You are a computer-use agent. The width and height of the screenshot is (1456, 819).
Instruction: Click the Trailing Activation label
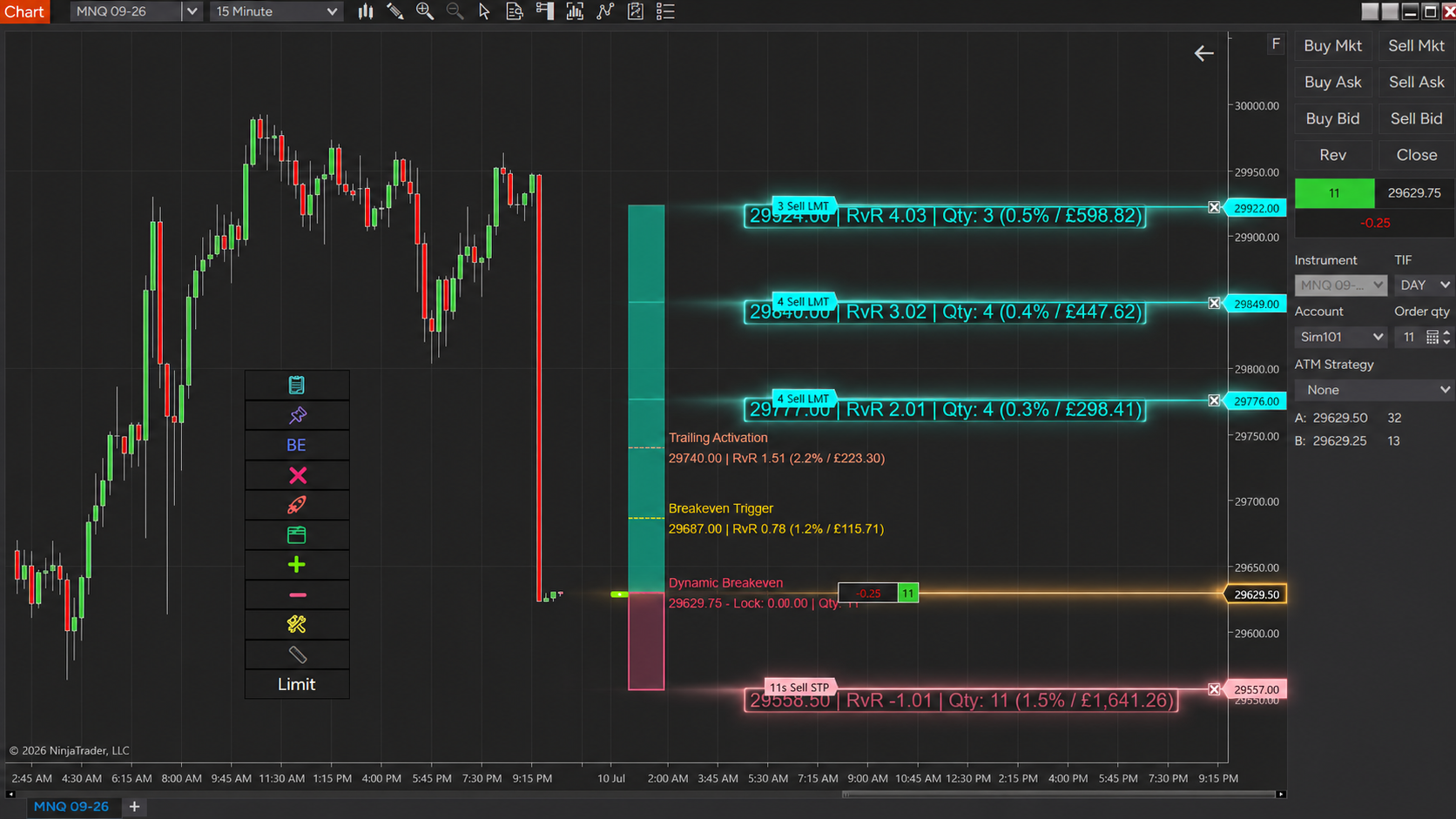pyautogui.click(x=718, y=438)
